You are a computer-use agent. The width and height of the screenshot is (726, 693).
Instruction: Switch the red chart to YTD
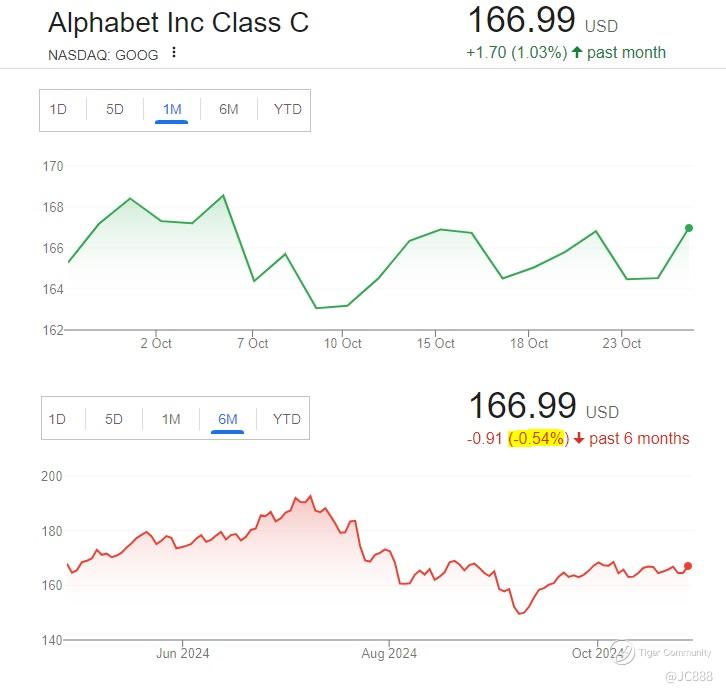click(x=286, y=418)
